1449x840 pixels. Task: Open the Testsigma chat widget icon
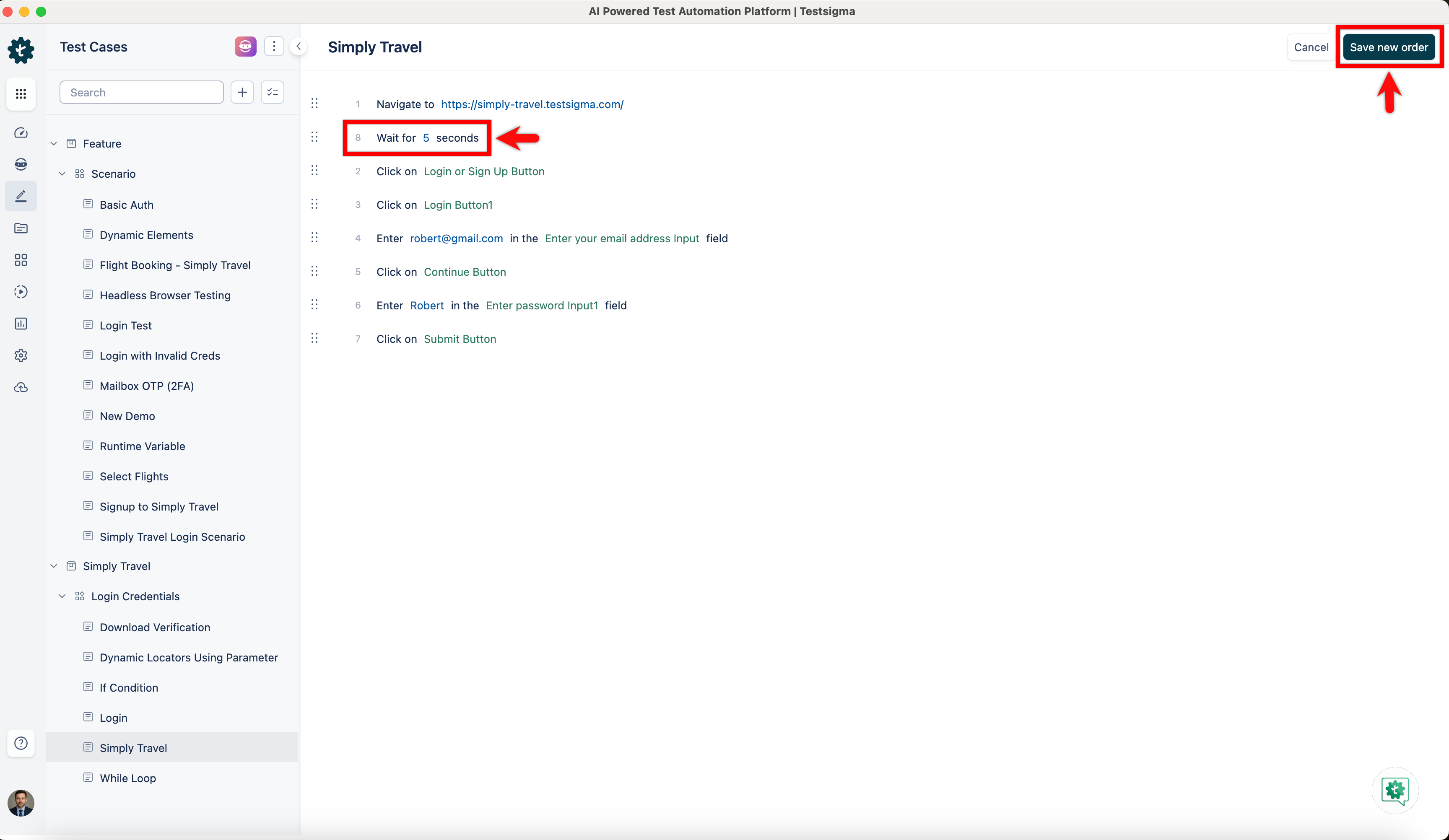1395,791
